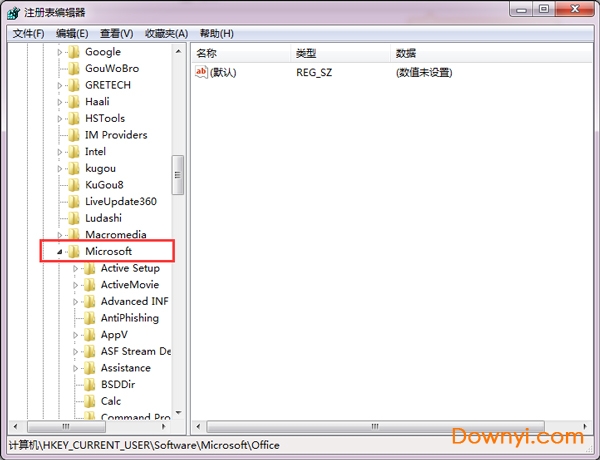The height and width of the screenshot is (460, 600).
Task: Click the ASF Stream De folder icon
Action: pos(90,351)
